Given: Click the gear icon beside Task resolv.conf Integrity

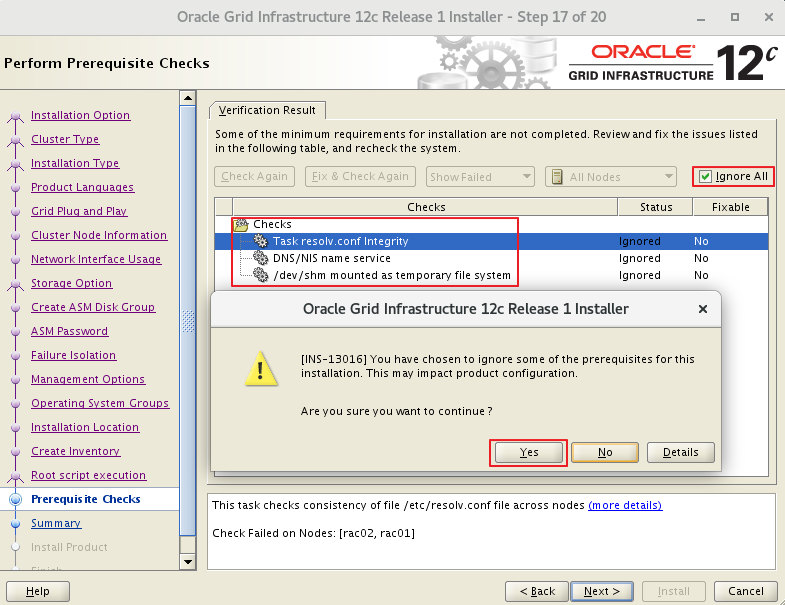Looking at the screenshot, I should [261, 241].
